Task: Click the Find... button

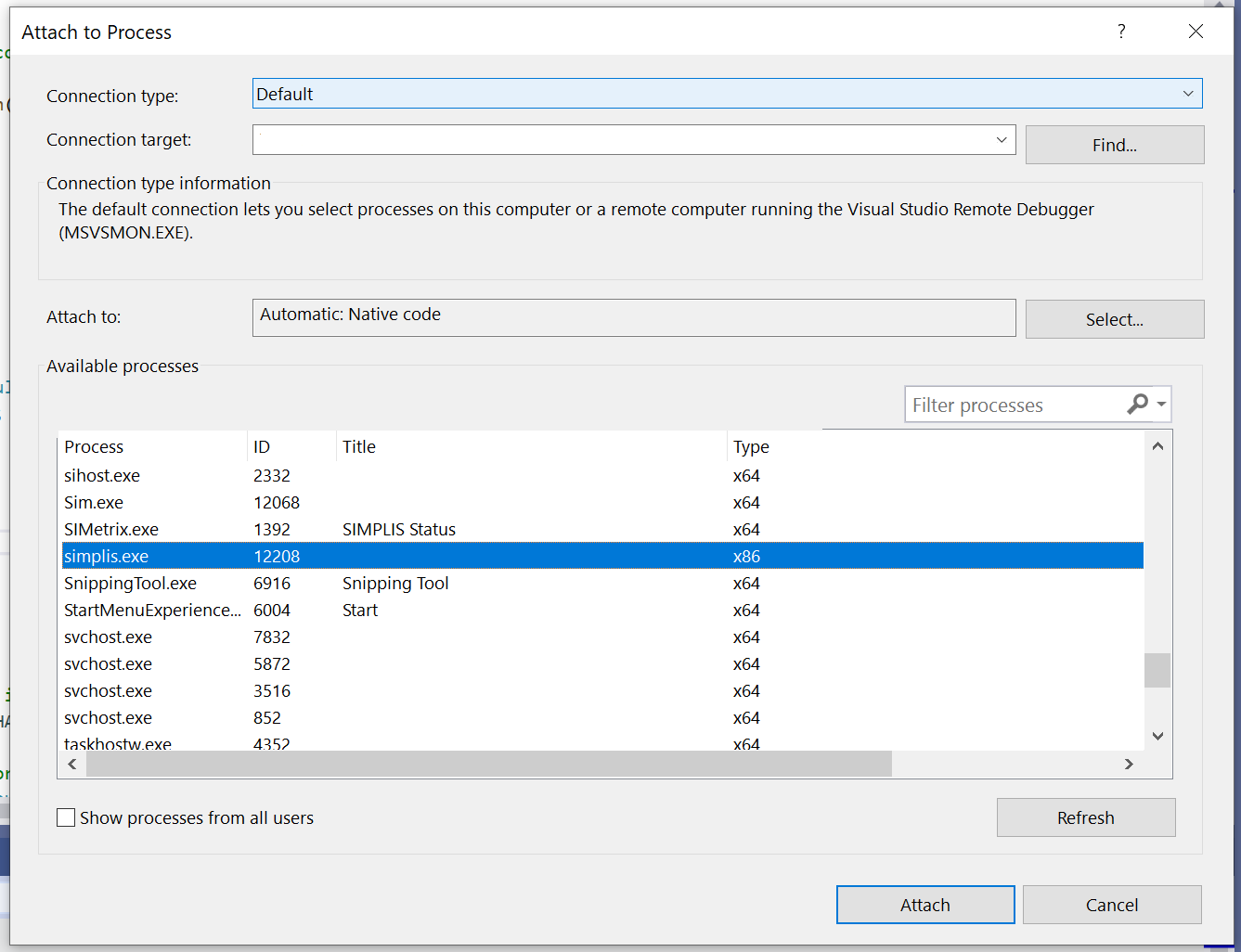Action: (1114, 146)
